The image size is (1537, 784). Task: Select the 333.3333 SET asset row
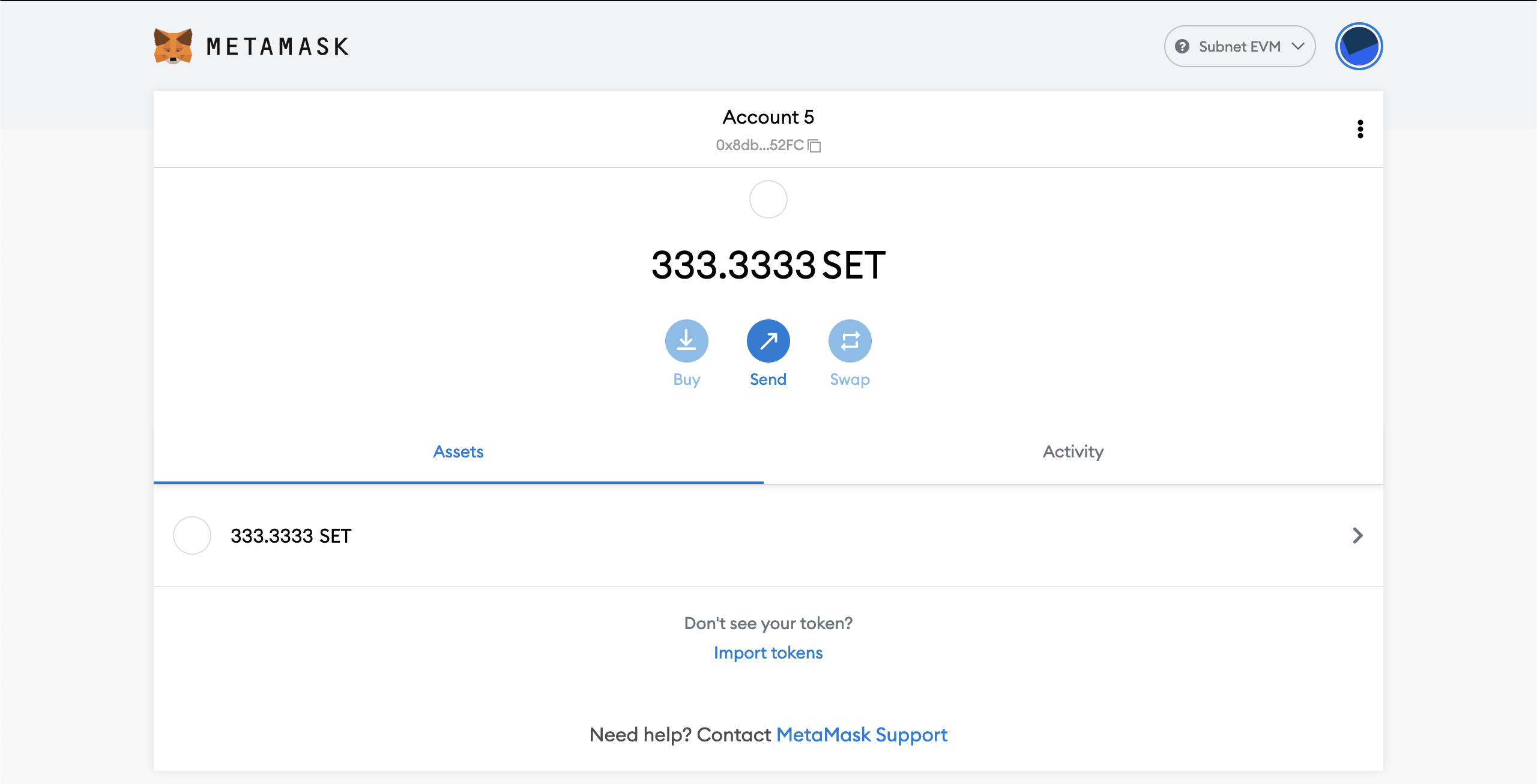click(768, 535)
